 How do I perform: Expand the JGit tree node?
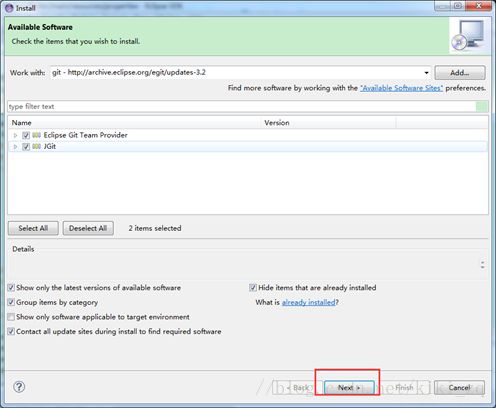click(15, 147)
